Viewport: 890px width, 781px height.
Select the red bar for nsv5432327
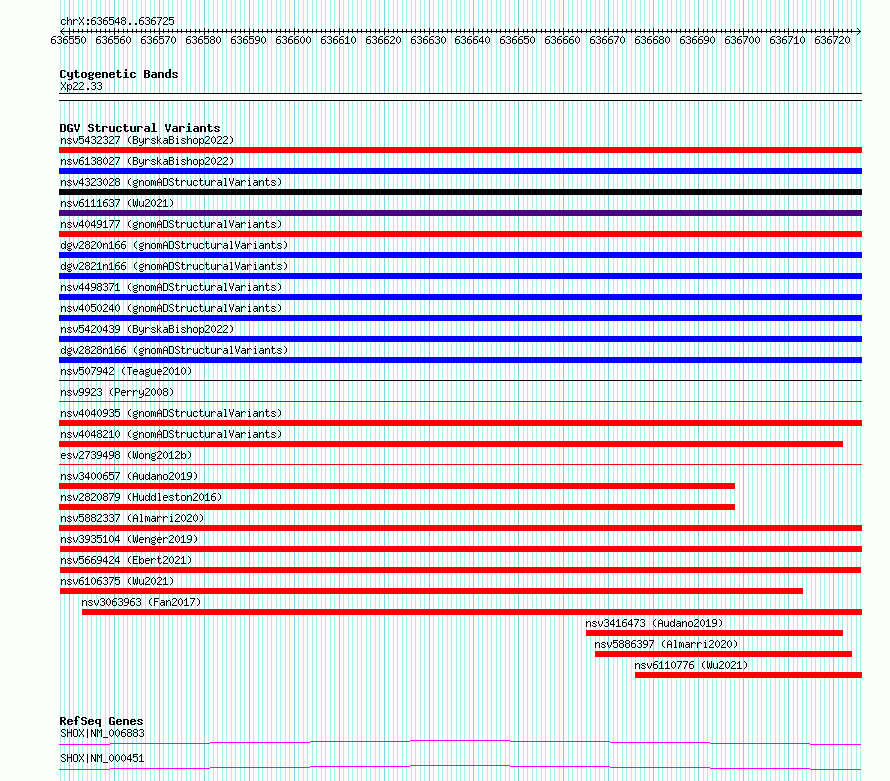(460, 150)
